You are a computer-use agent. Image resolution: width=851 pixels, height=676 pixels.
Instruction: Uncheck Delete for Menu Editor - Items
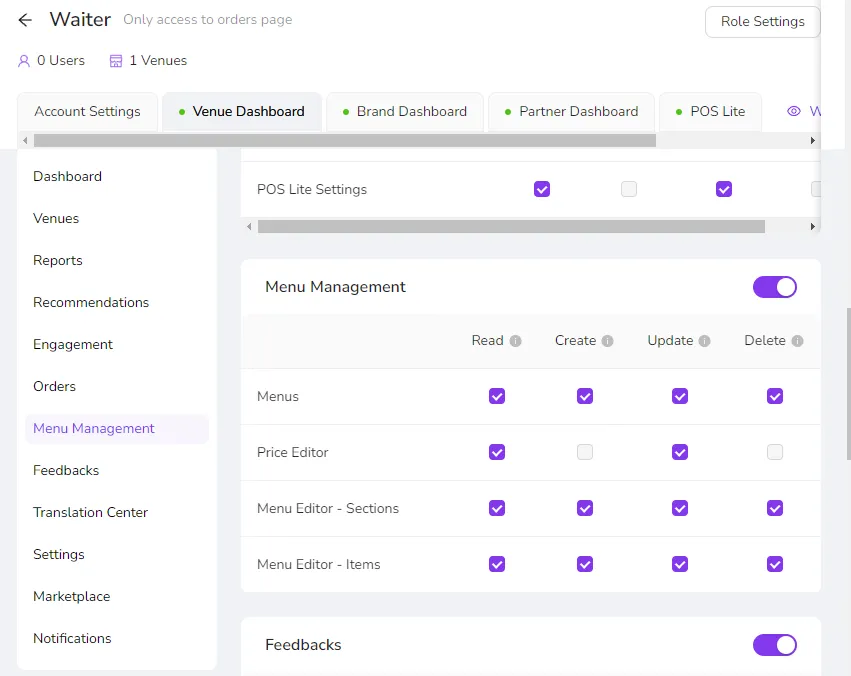(x=774, y=564)
